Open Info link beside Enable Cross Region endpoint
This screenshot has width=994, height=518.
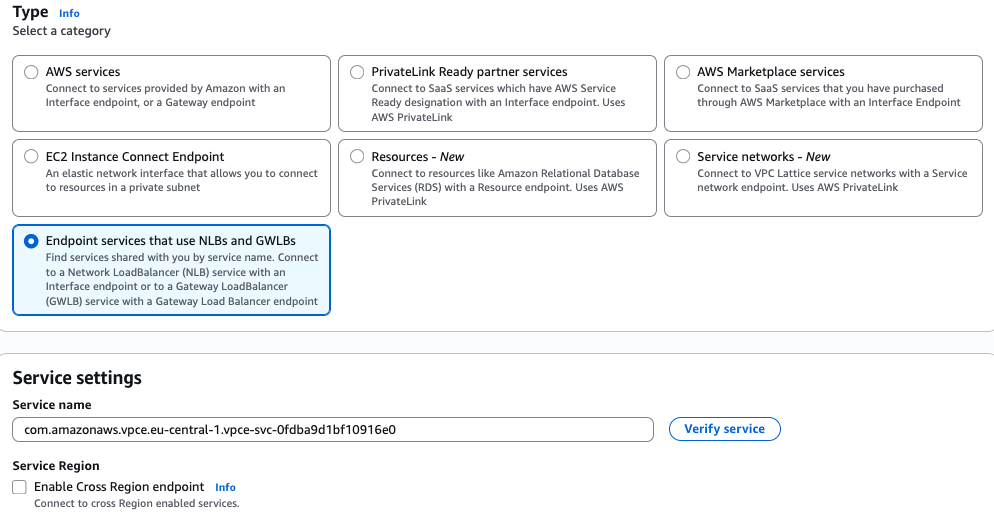[x=225, y=487]
